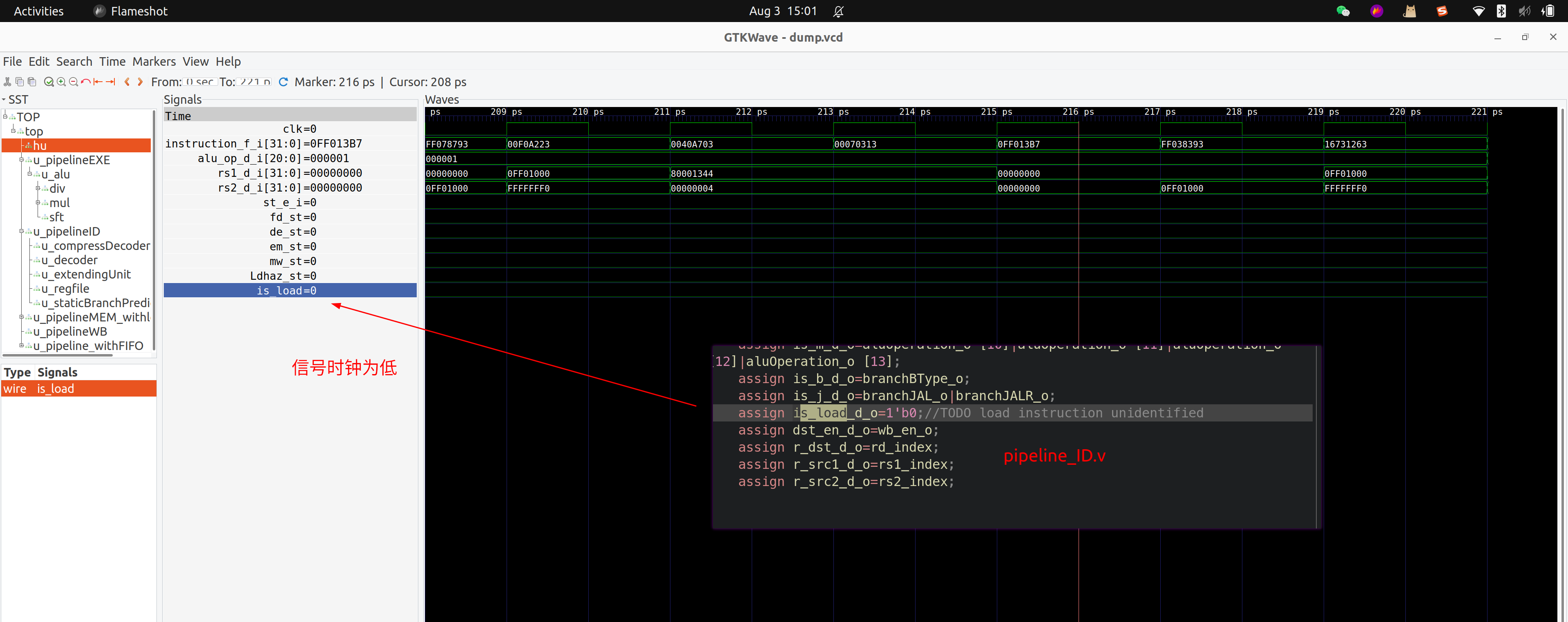Click the Cut traces scissors icon

click(7, 82)
